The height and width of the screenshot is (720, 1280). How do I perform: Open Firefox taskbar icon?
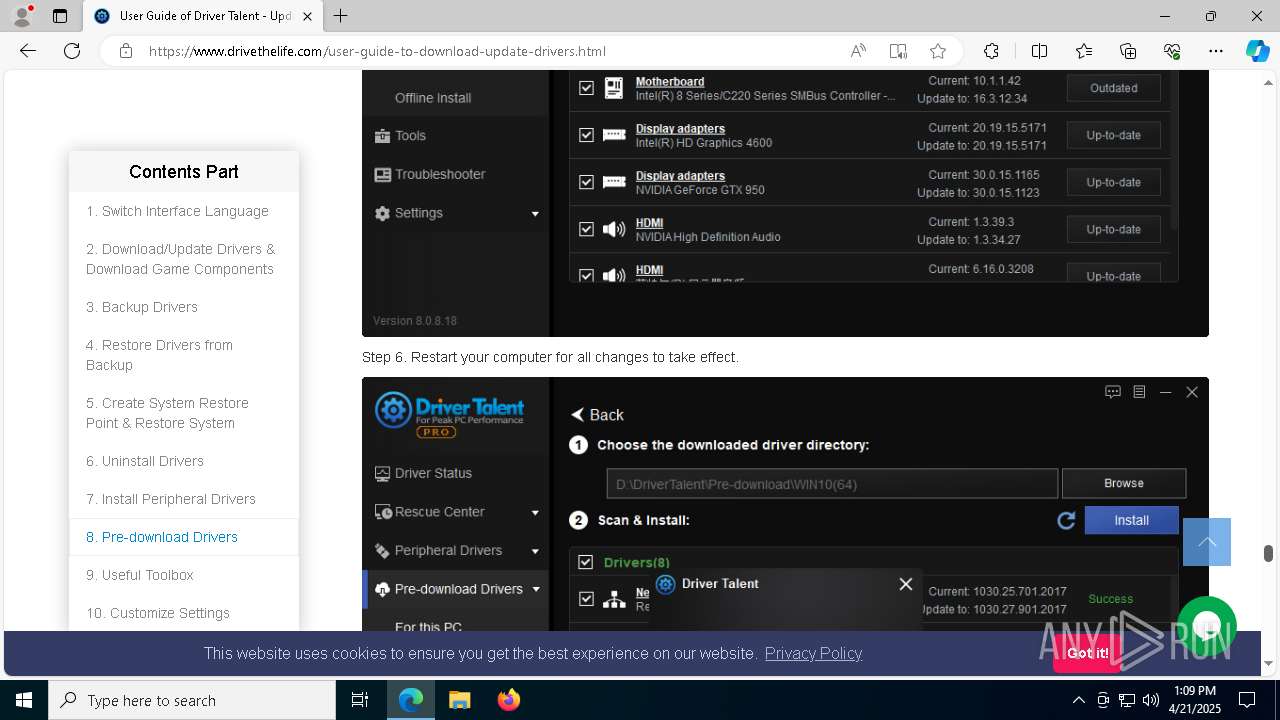509,700
